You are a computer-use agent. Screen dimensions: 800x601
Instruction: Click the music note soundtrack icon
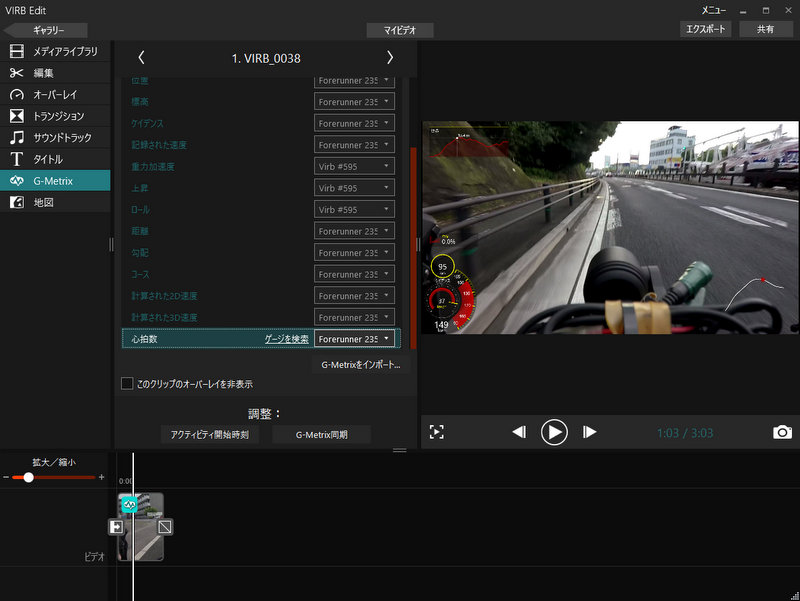pos(17,137)
